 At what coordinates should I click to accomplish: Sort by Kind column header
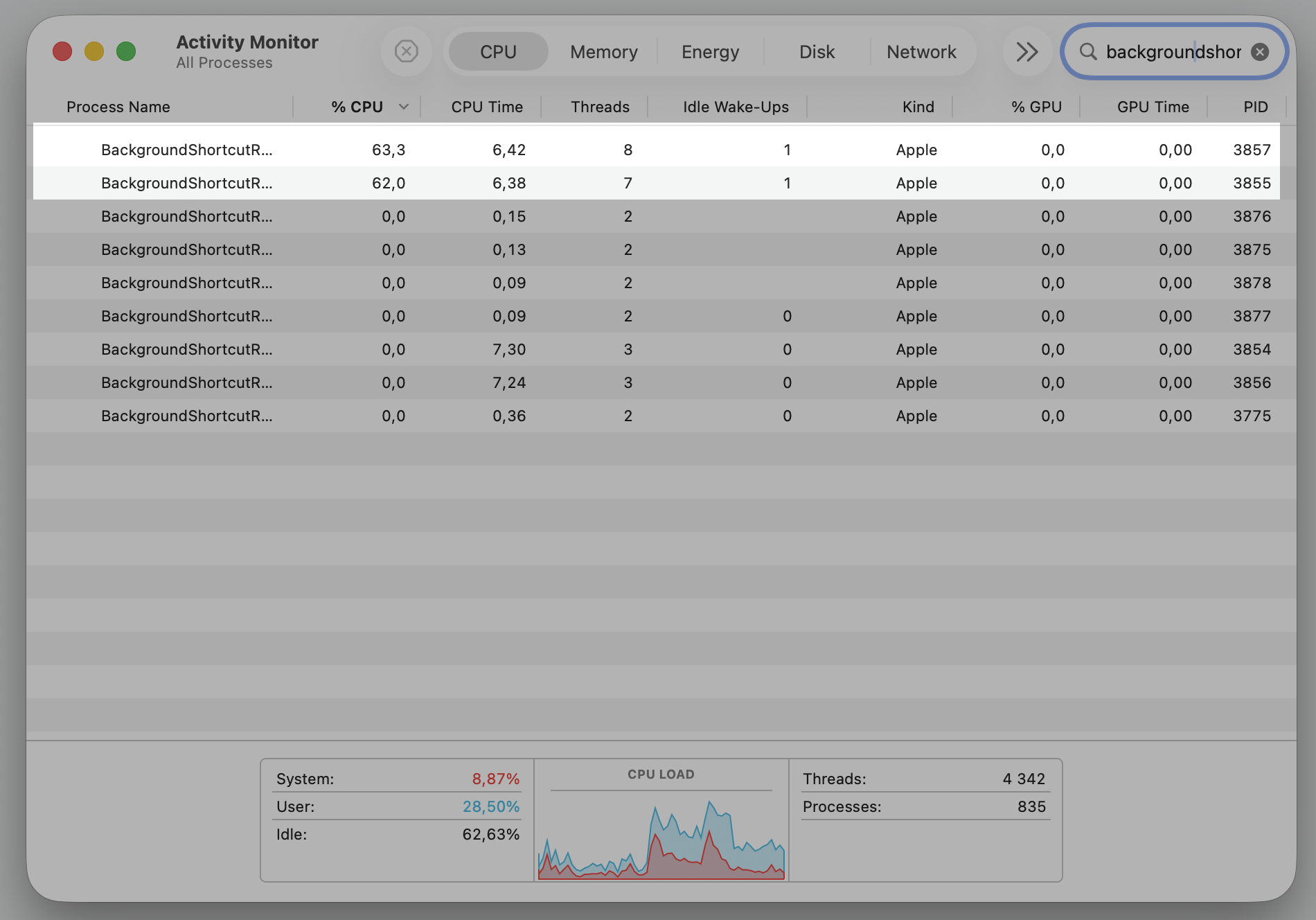(x=918, y=107)
